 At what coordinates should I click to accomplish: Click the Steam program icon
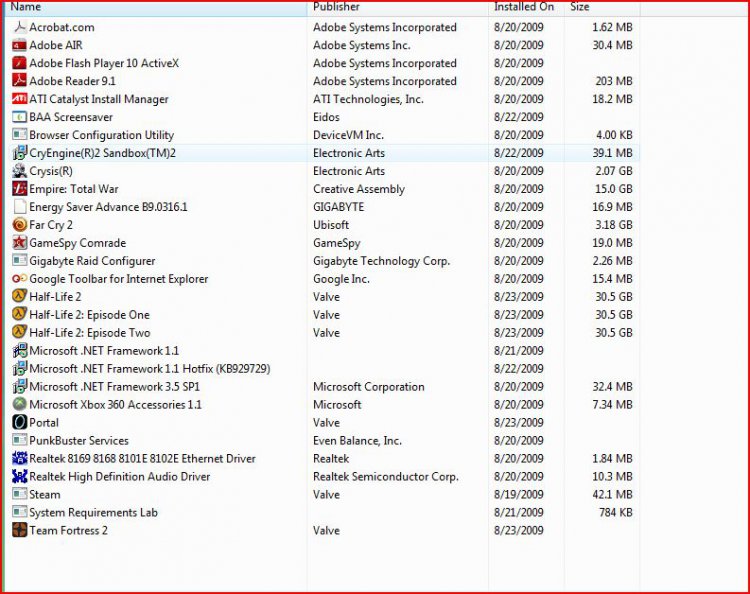pyautogui.click(x=20, y=495)
